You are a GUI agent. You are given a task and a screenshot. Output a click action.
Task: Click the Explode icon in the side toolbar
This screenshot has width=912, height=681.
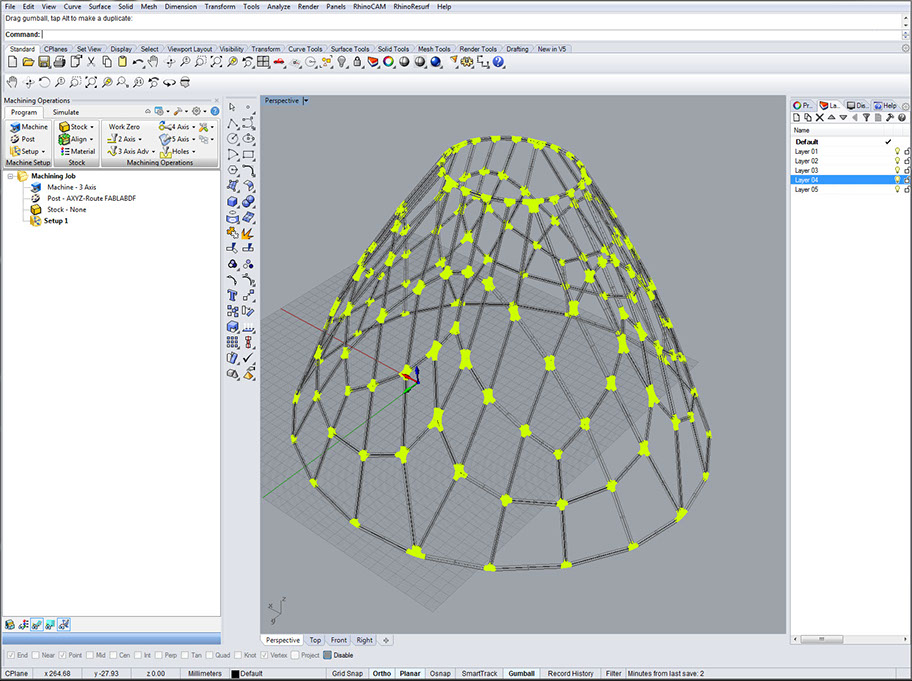click(x=248, y=233)
